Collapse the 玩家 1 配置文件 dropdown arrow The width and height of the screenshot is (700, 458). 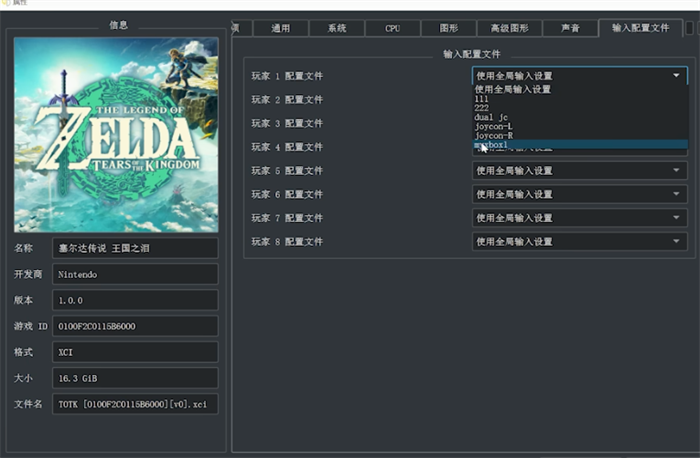coord(677,76)
